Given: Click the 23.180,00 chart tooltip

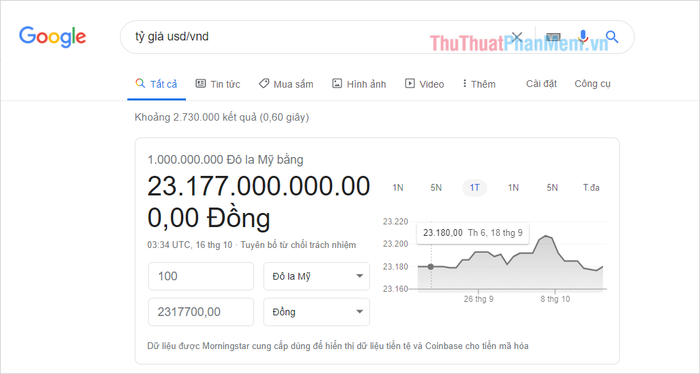Looking at the screenshot, I should pos(473,233).
